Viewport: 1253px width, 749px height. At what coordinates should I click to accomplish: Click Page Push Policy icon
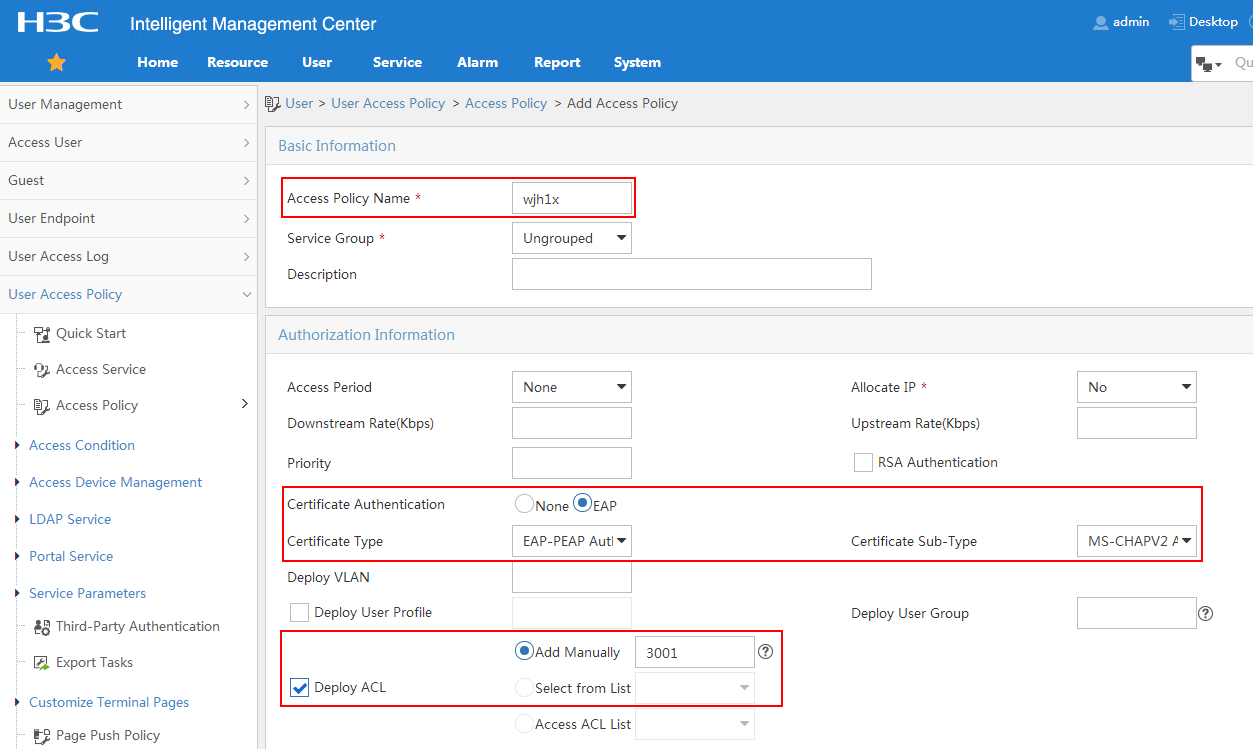coord(42,736)
